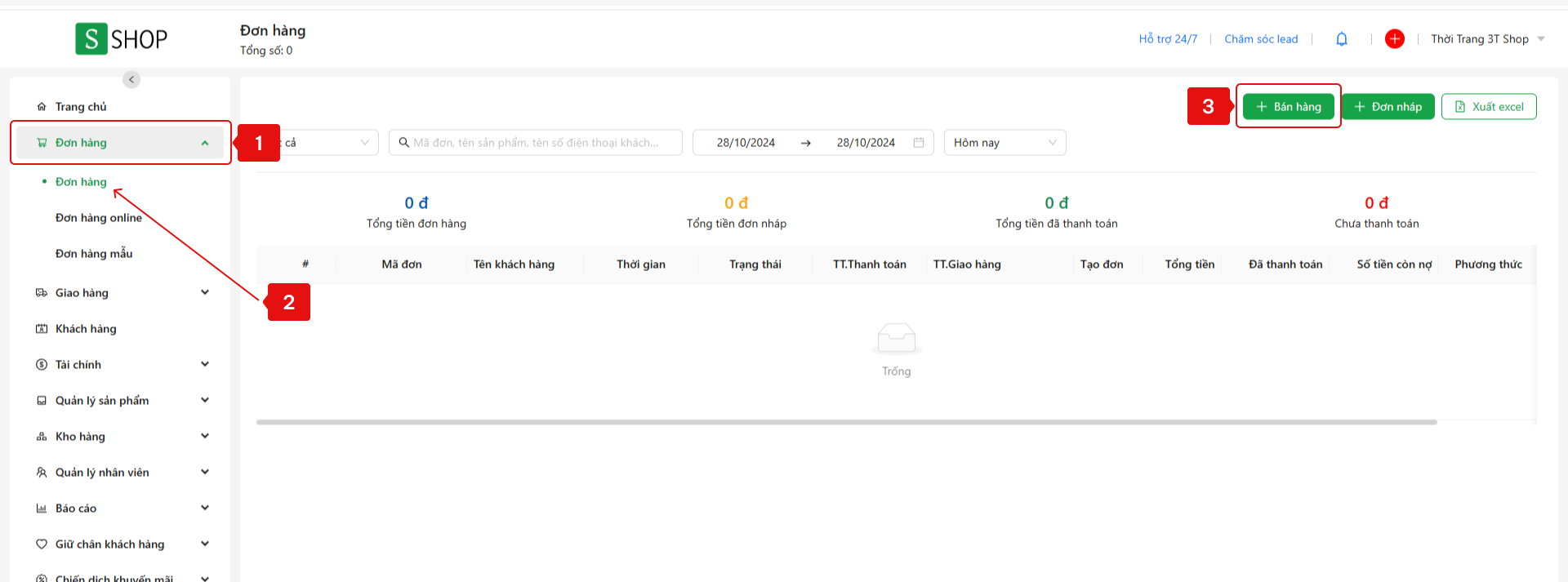Click the Tổng tiền đơn nhập total
The width and height of the screenshot is (1568, 582).
point(737,212)
